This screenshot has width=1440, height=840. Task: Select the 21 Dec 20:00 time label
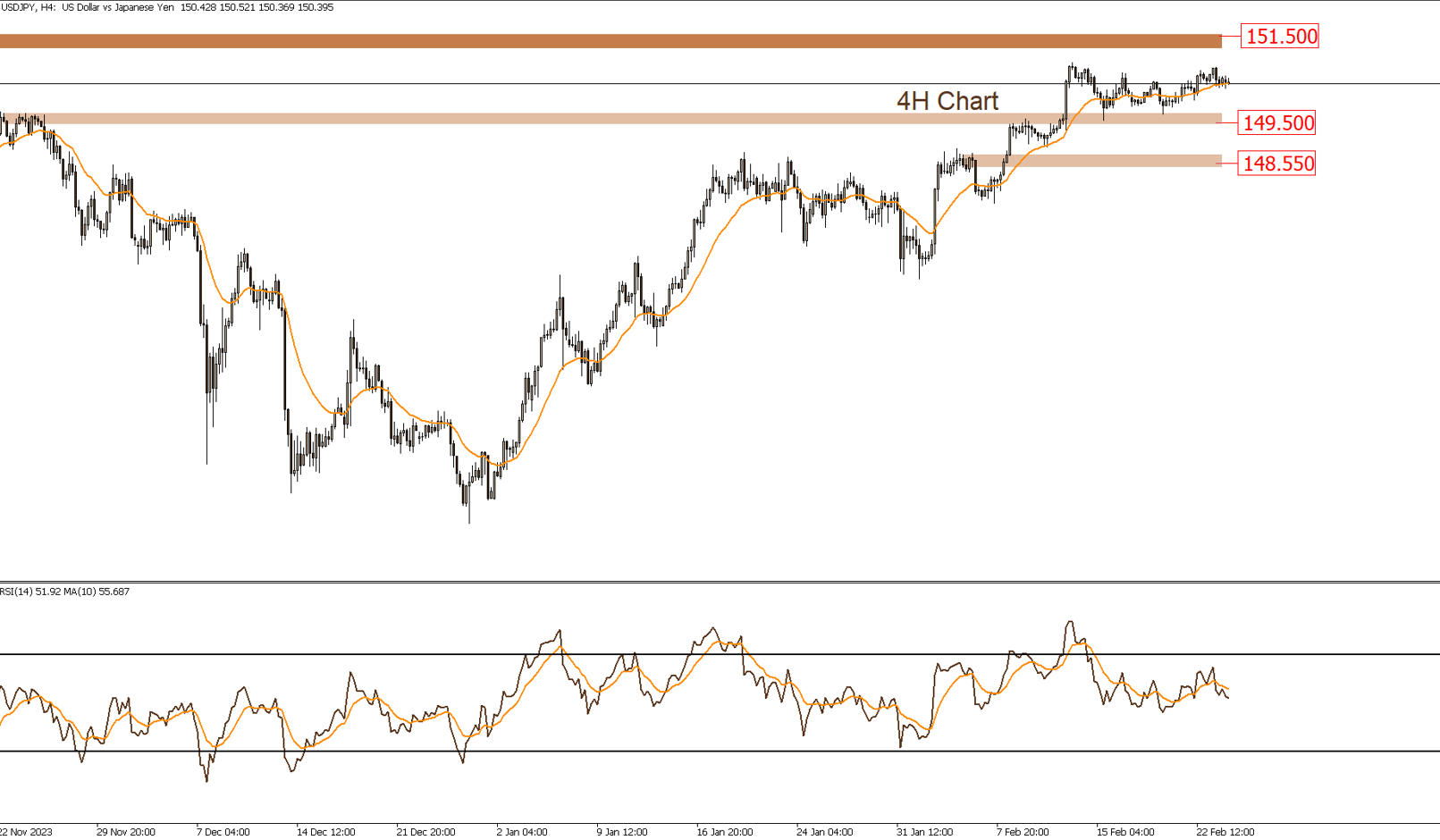pos(425,832)
